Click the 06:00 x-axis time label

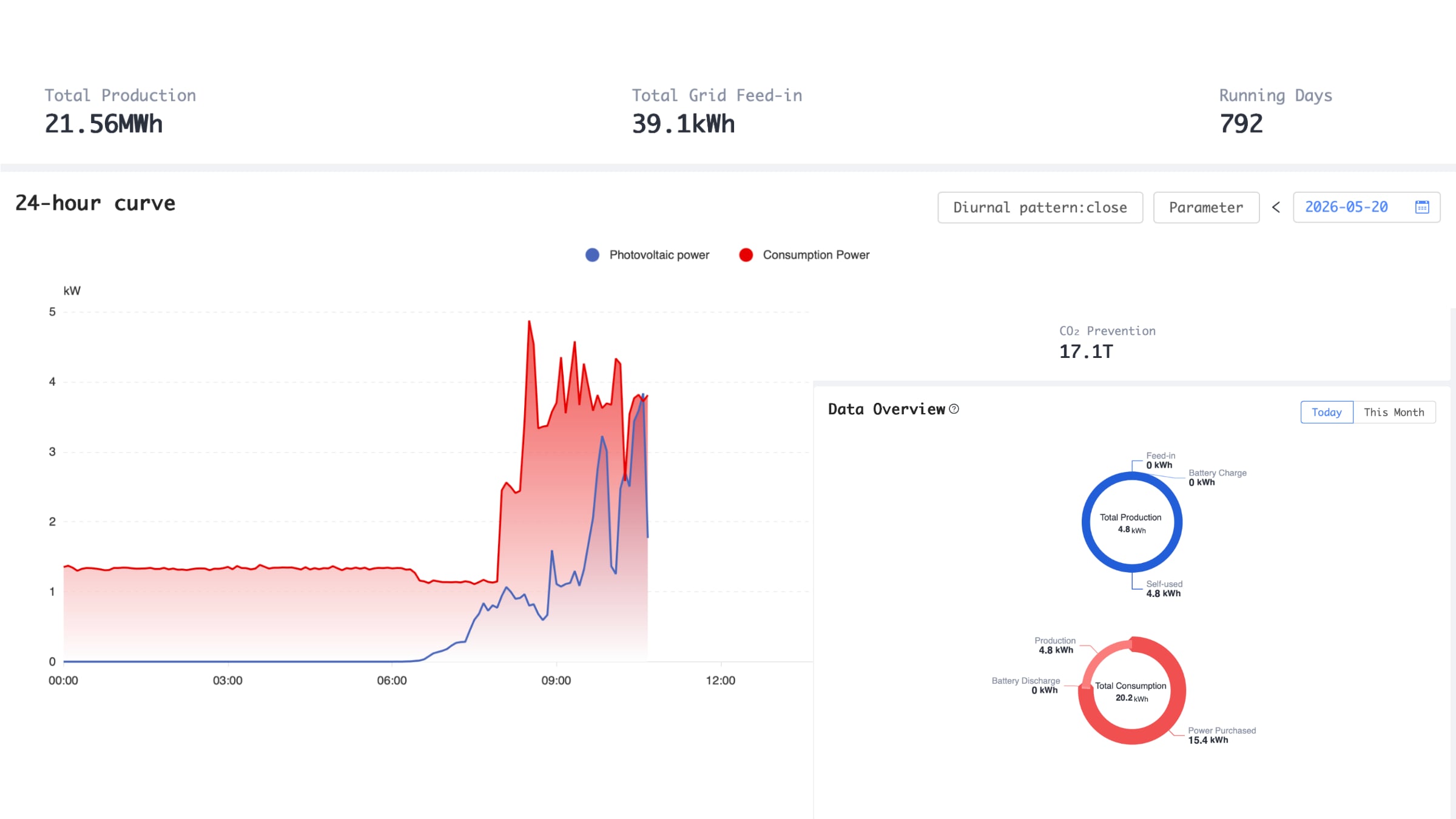click(392, 681)
